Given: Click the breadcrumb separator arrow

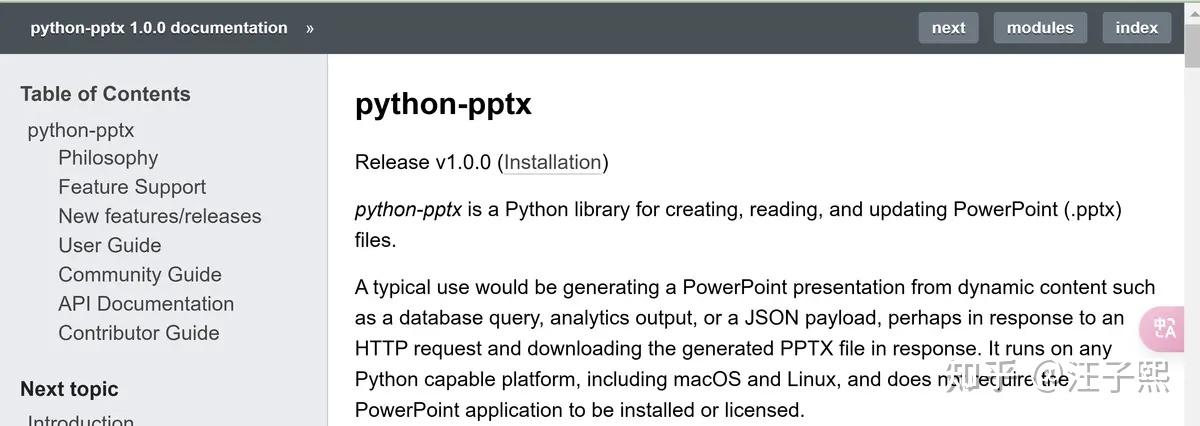Looking at the screenshot, I should point(310,28).
